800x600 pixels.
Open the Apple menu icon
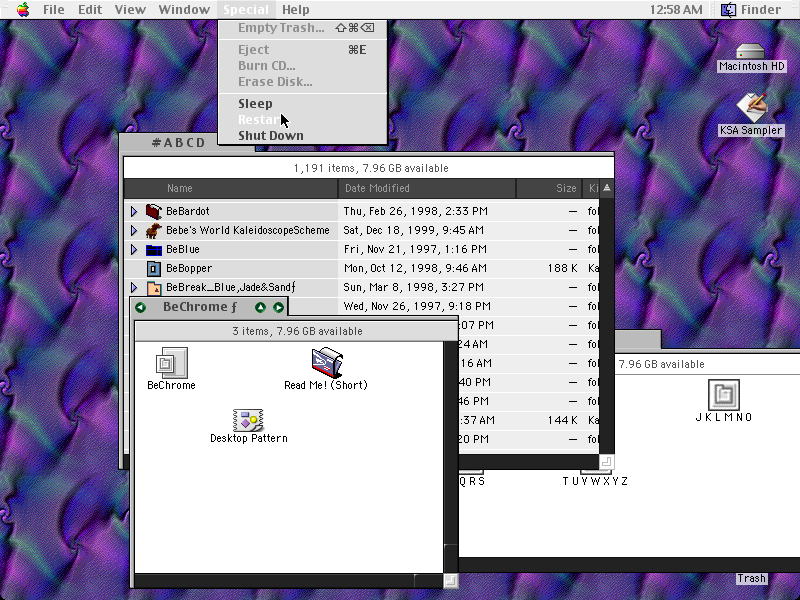[23, 10]
